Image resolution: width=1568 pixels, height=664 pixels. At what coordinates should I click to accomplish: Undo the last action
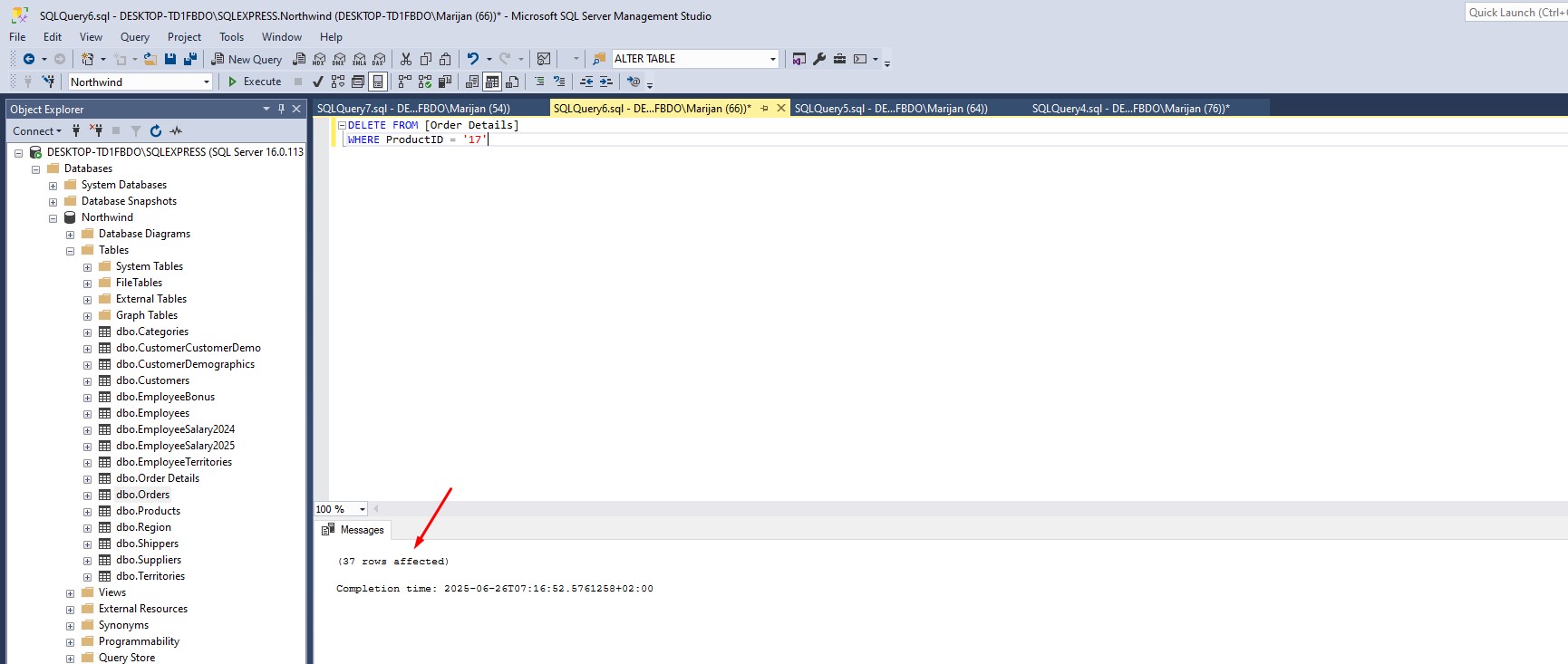(x=473, y=59)
